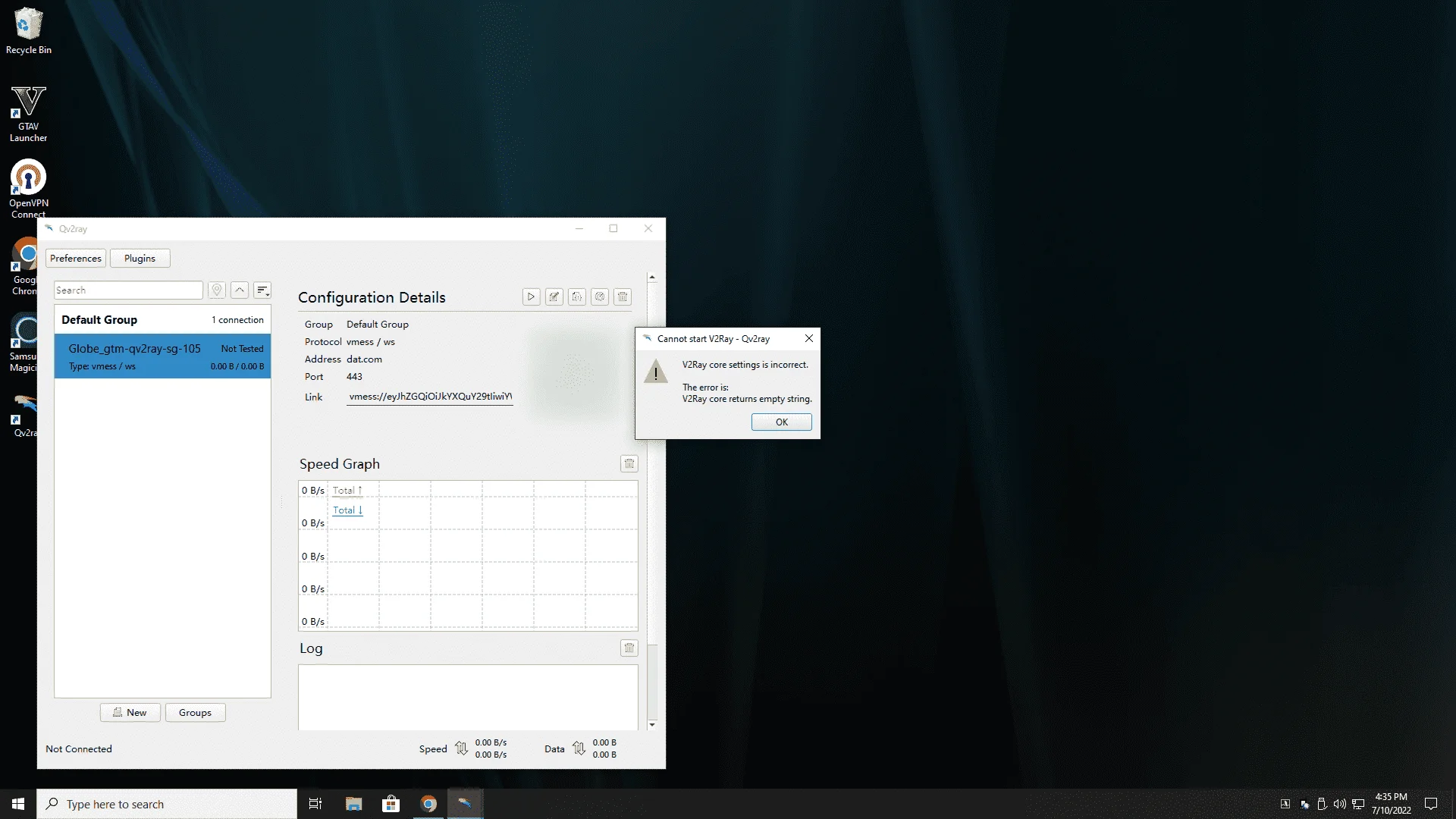1456x819 pixels.
Task: Open the Qv2ray desktop shortcut
Action: [x=24, y=415]
